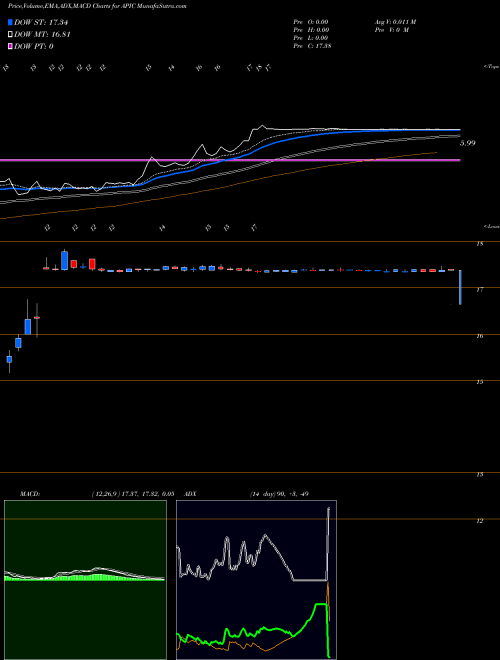Select the 'DOW ST: 17.34' legend label
The width and height of the screenshot is (500, 660).
41,22
